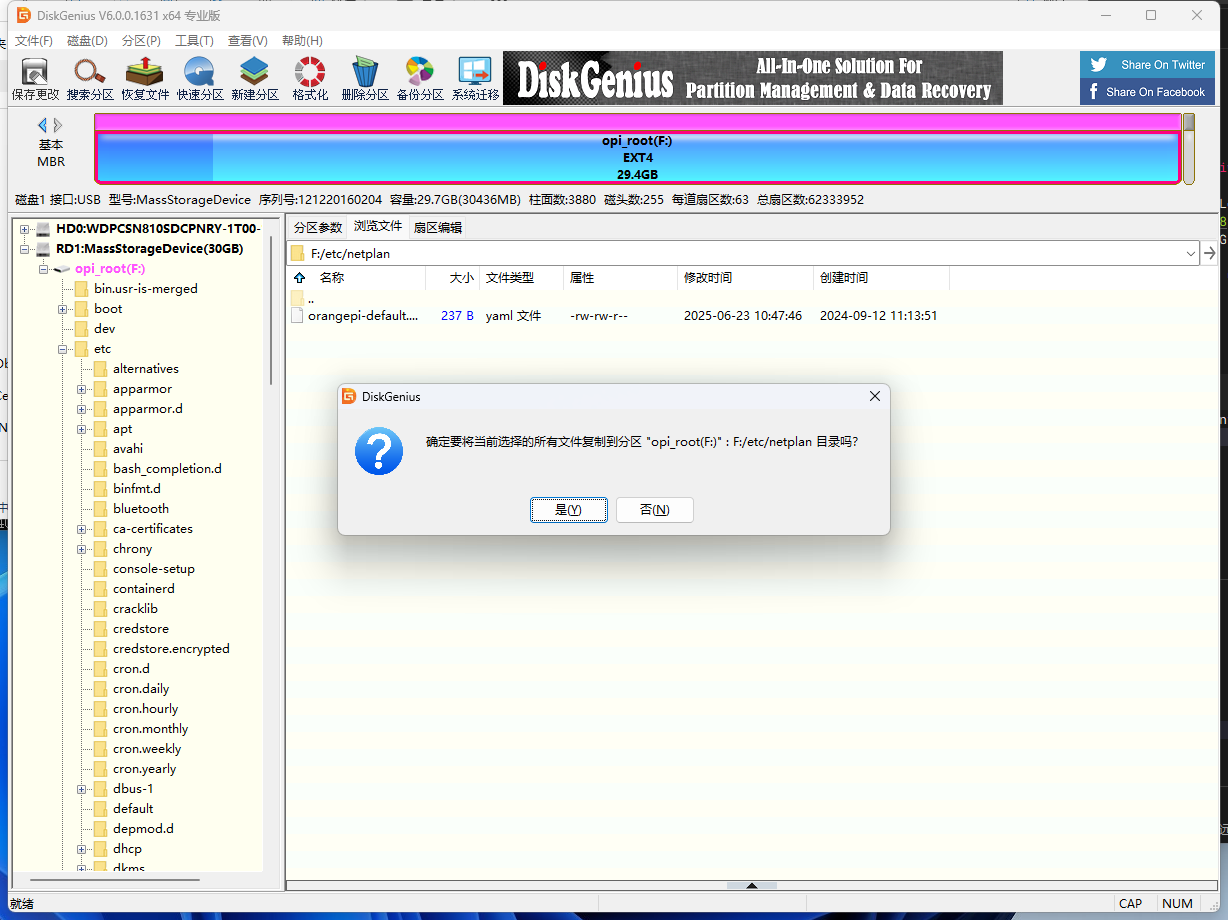The height and width of the screenshot is (920, 1228).
Task: Open the path dropdown for F:/etc/netplan
Action: click(1190, 253)
